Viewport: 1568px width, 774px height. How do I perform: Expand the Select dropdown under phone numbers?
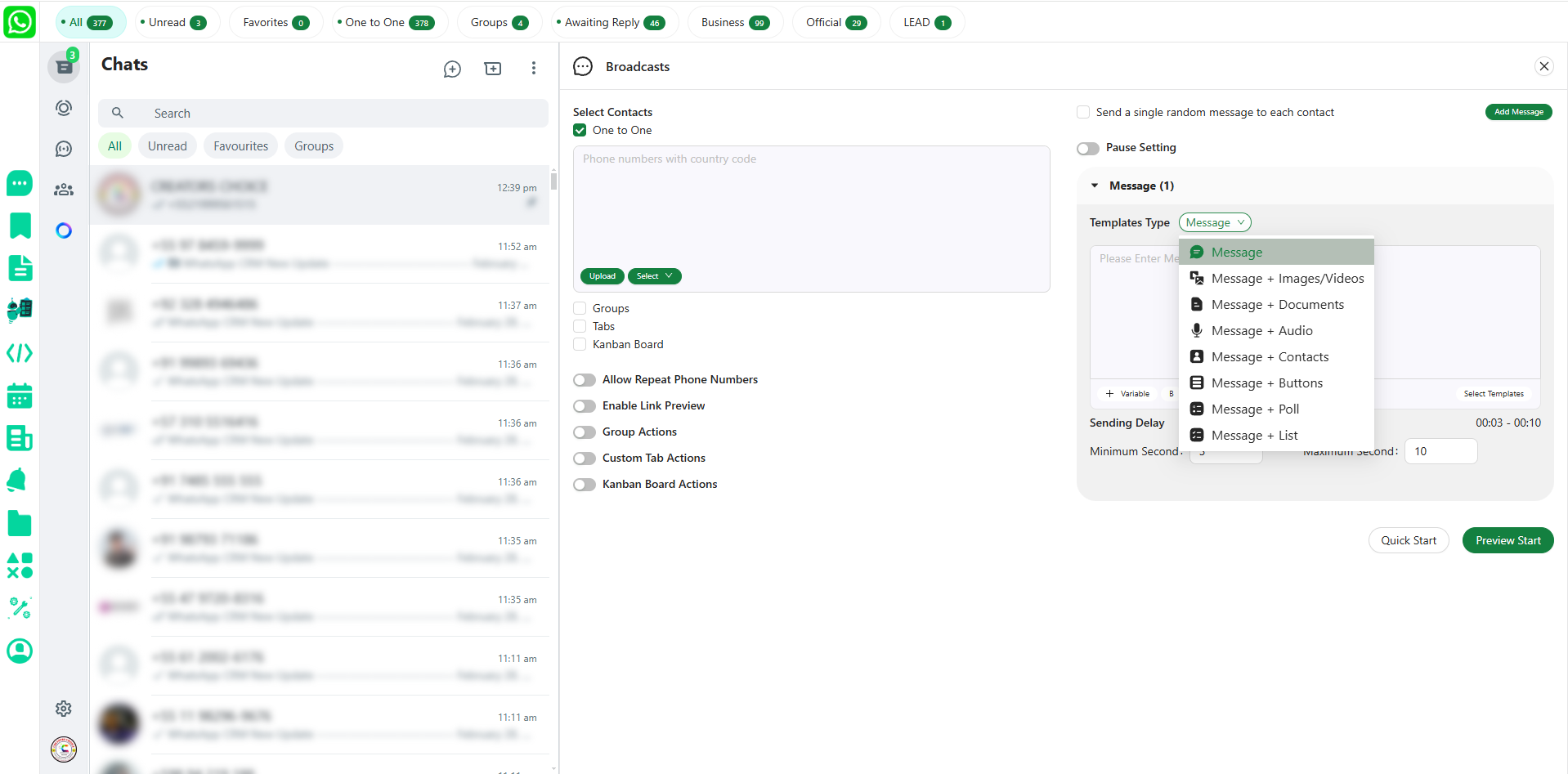[654, 276]
